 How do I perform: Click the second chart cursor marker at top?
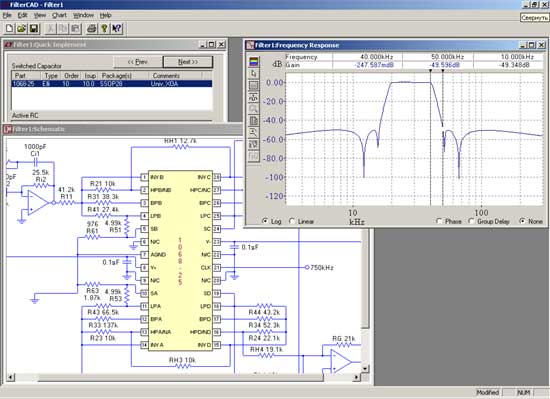click(443, 70)
